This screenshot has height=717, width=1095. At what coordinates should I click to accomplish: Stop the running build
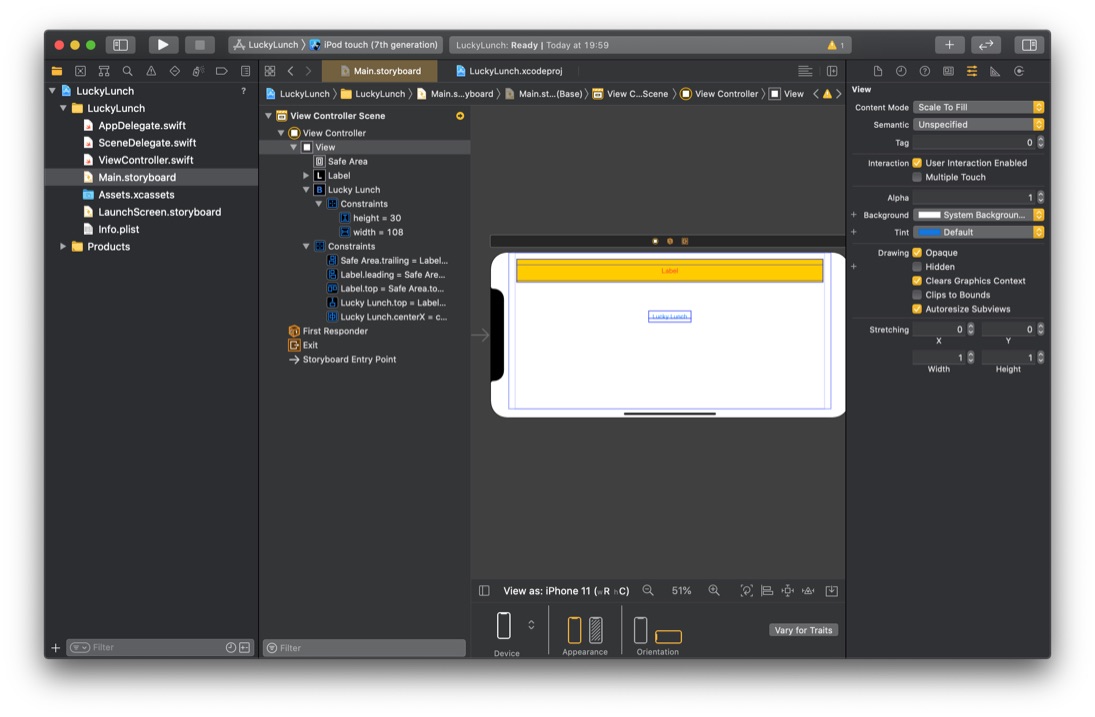tap(200, 45)
